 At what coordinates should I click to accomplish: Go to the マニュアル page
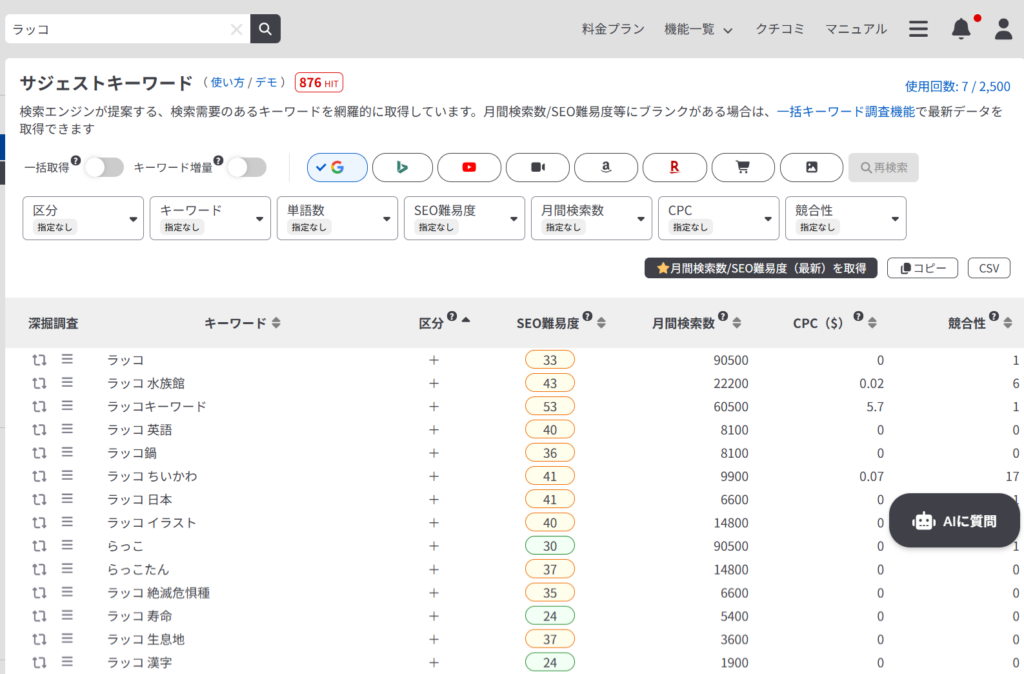(855, 29)
